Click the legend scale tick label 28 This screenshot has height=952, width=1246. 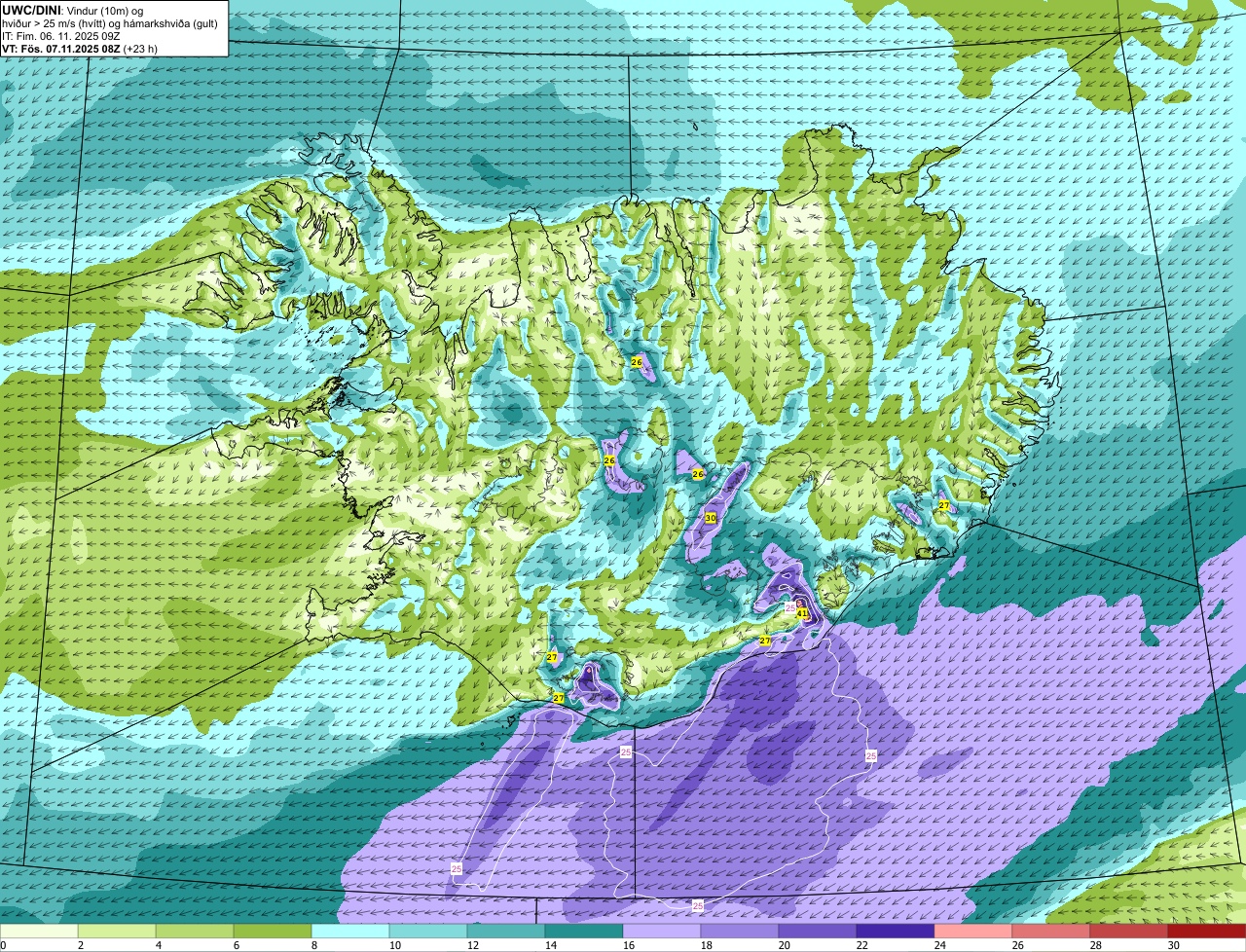pos(1095,945)
